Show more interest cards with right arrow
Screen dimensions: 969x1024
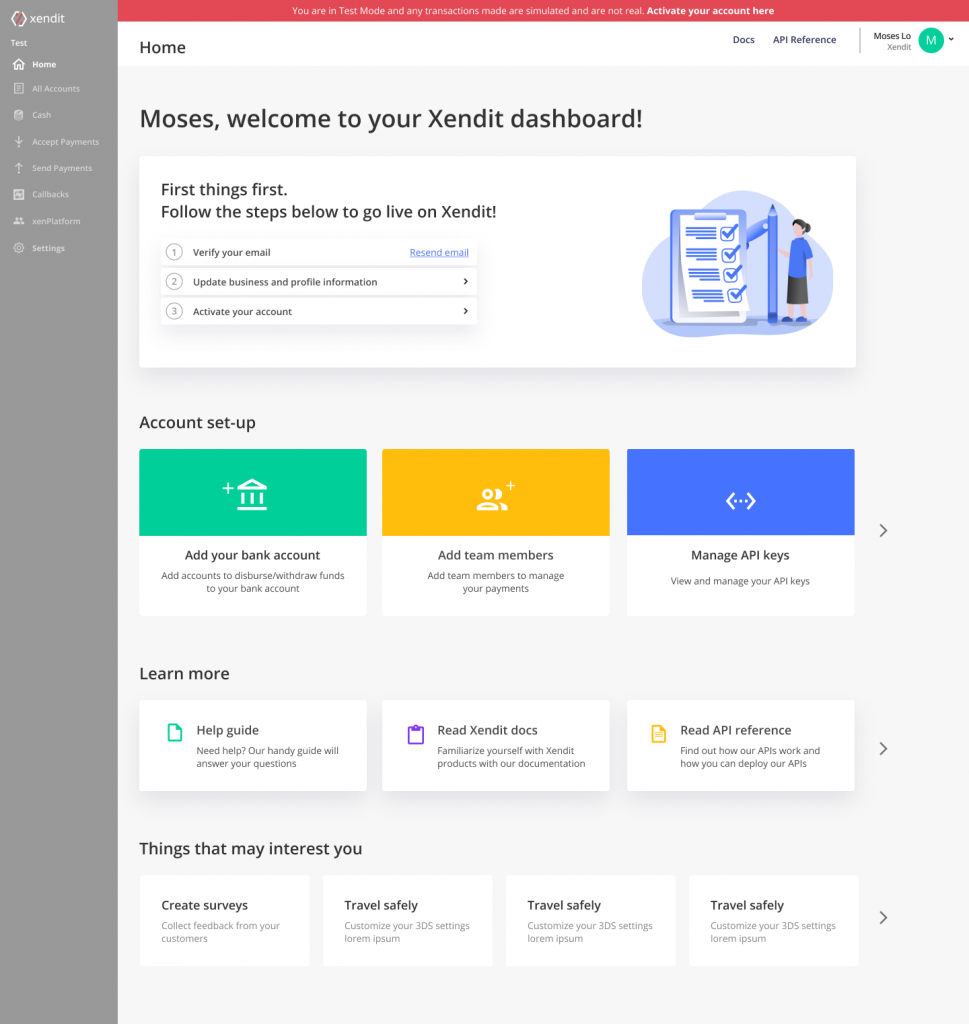[x=883, y=918]
